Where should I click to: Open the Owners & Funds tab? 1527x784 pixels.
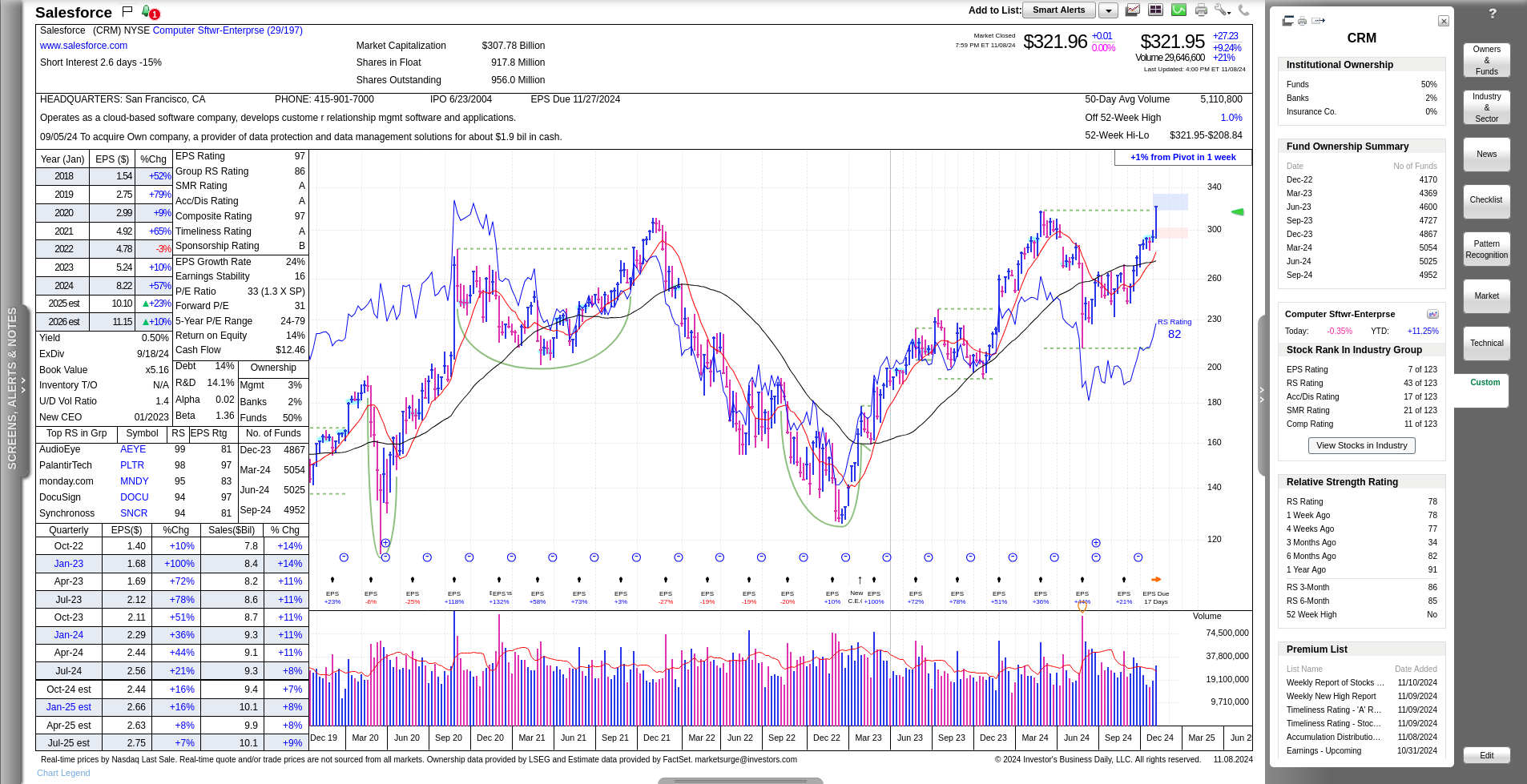click(1486, 60)
